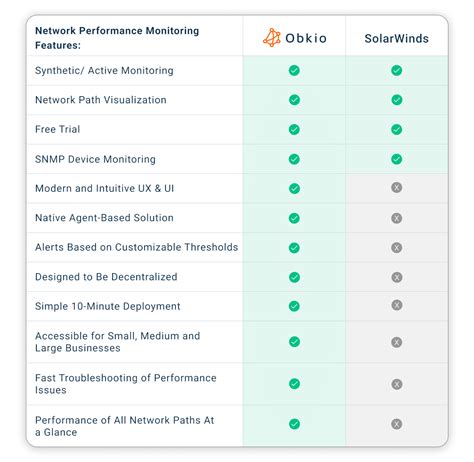Click SolarWinds' green check for Synthetic/Active Monitoring
This screenshot has height=462, width=474.
(397, 70)
